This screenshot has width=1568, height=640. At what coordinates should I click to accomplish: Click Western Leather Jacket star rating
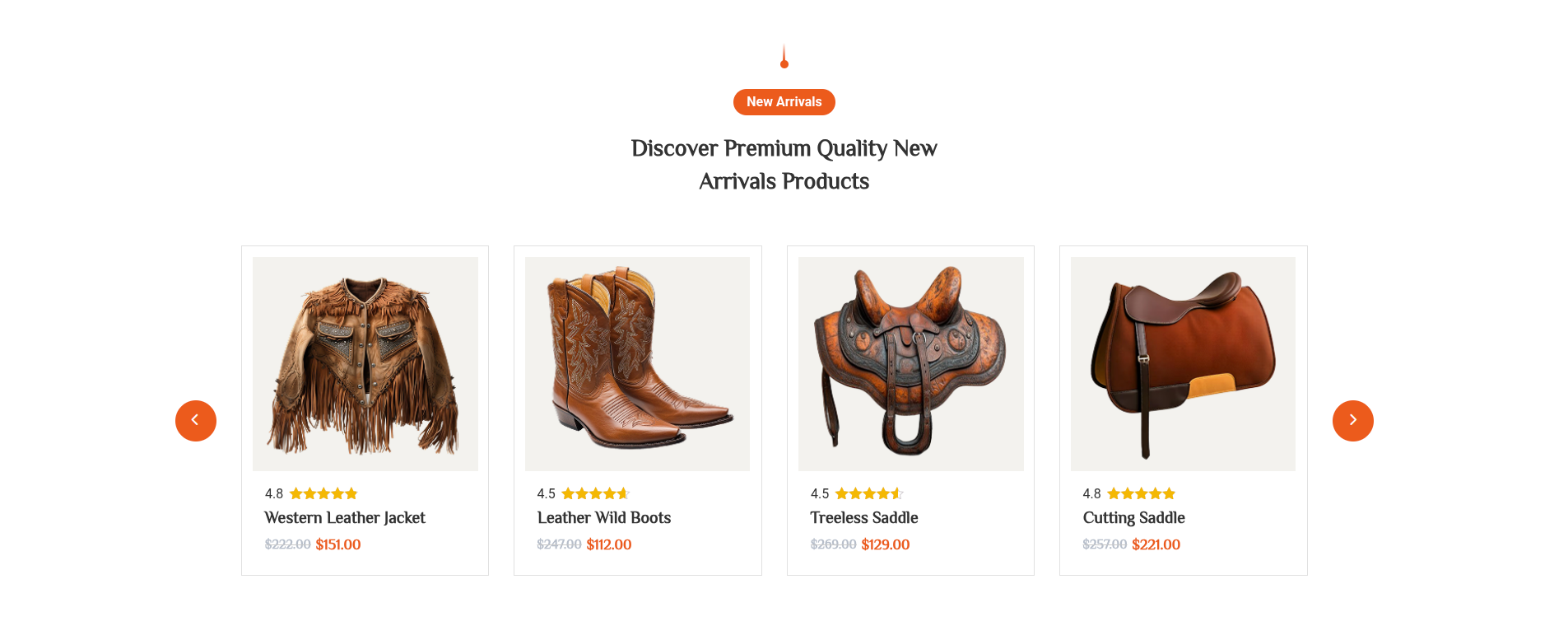pos(323,493)
